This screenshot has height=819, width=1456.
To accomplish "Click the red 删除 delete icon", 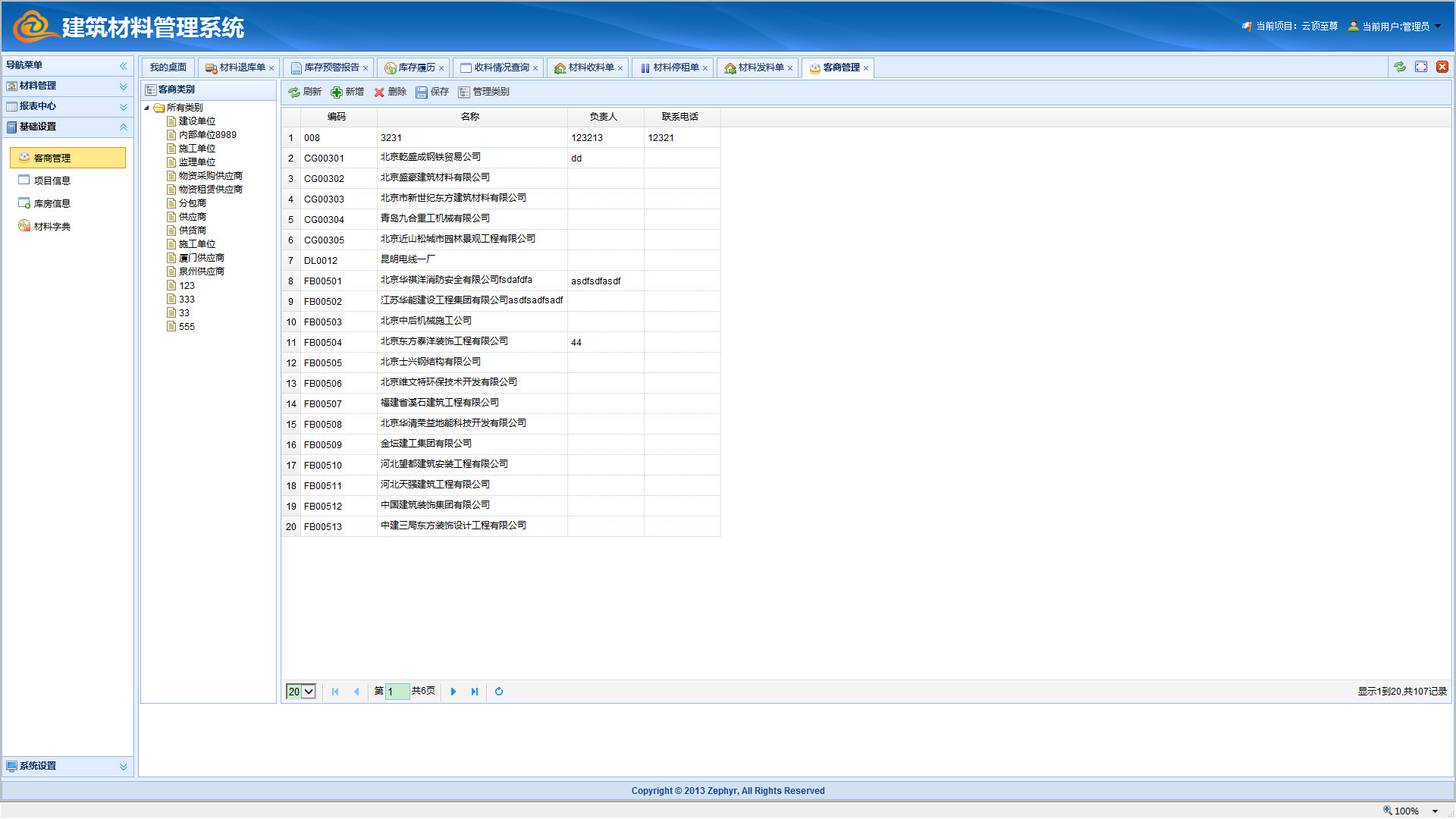I will [379, 92].
